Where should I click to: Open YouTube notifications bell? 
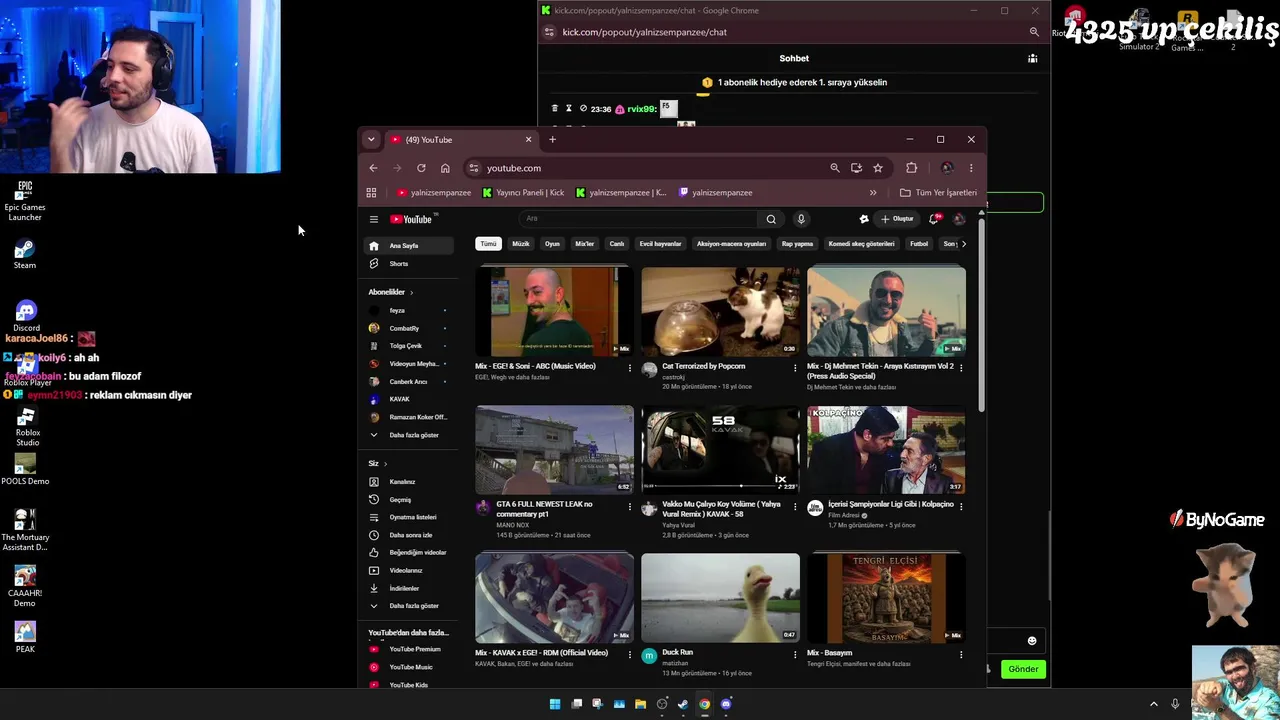tap(934, 219)
